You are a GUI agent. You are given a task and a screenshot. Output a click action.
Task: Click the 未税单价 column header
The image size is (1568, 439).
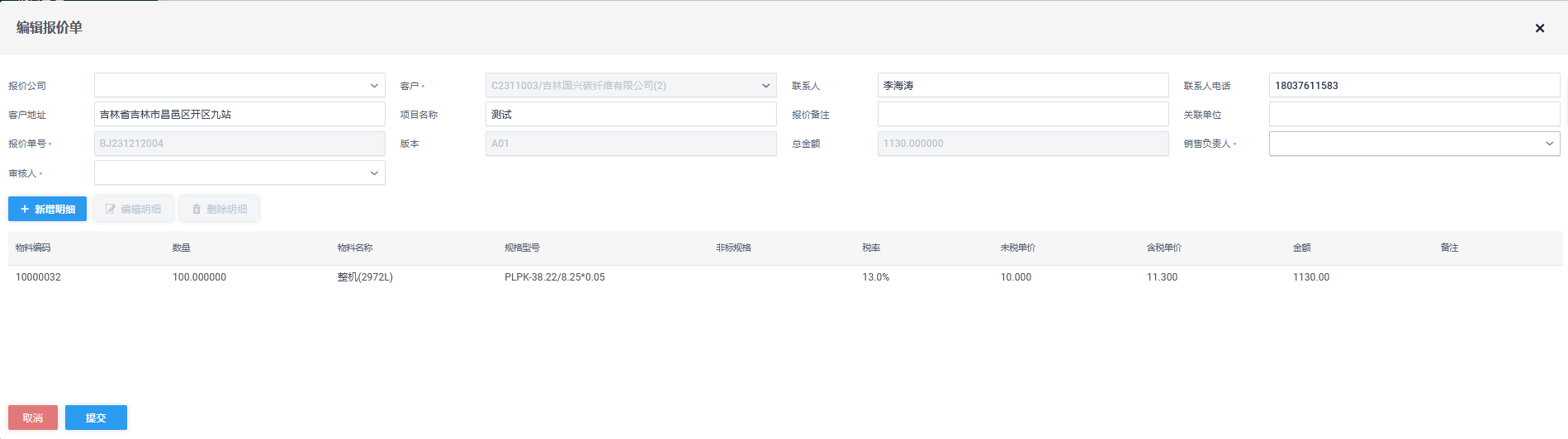tap(1018, 248)
